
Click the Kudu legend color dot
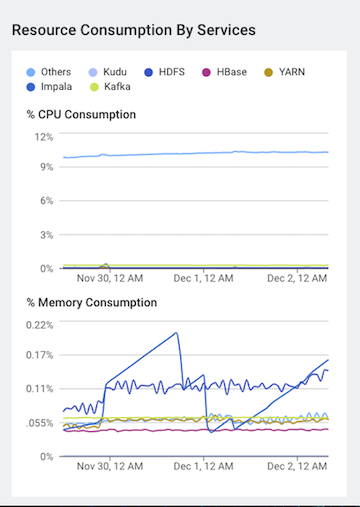[x=93, y=72]
